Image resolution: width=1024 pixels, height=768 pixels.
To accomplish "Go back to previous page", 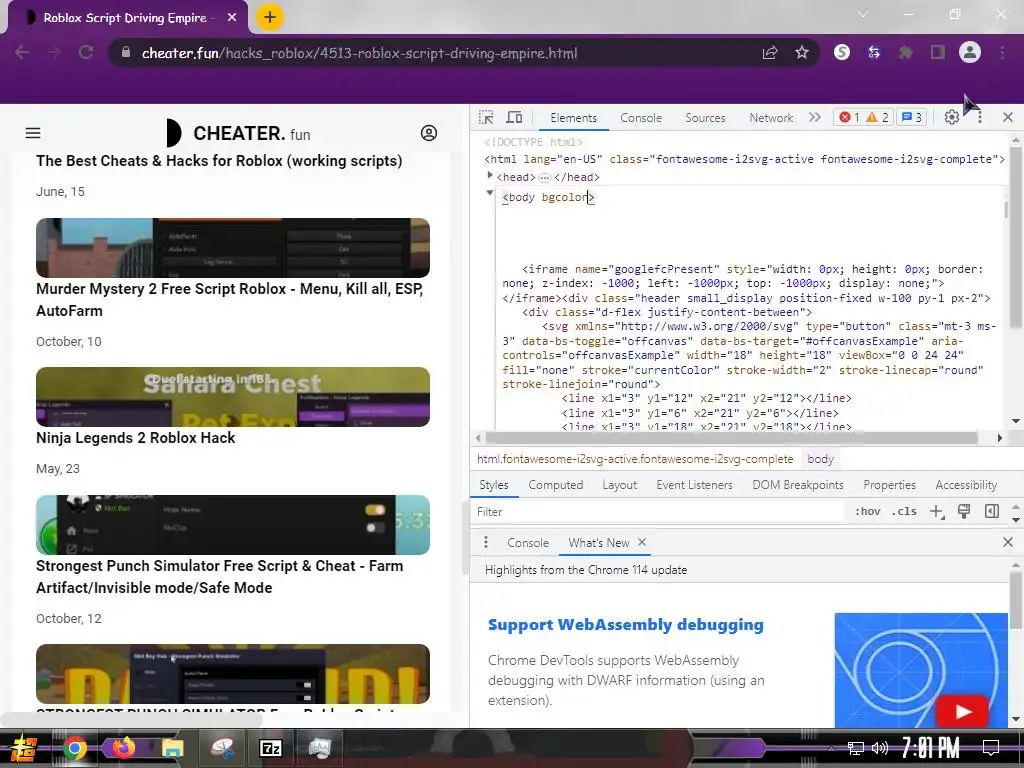I will [x=22, y=52].
